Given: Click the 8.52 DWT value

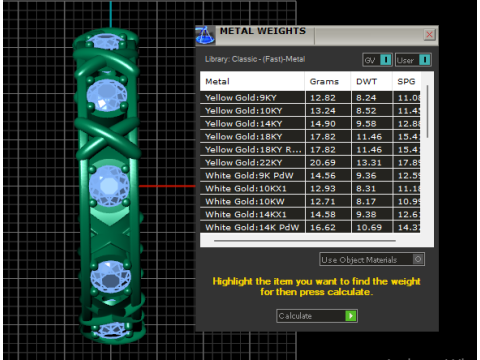Looking at the screenshot, I should click(366, 111).
